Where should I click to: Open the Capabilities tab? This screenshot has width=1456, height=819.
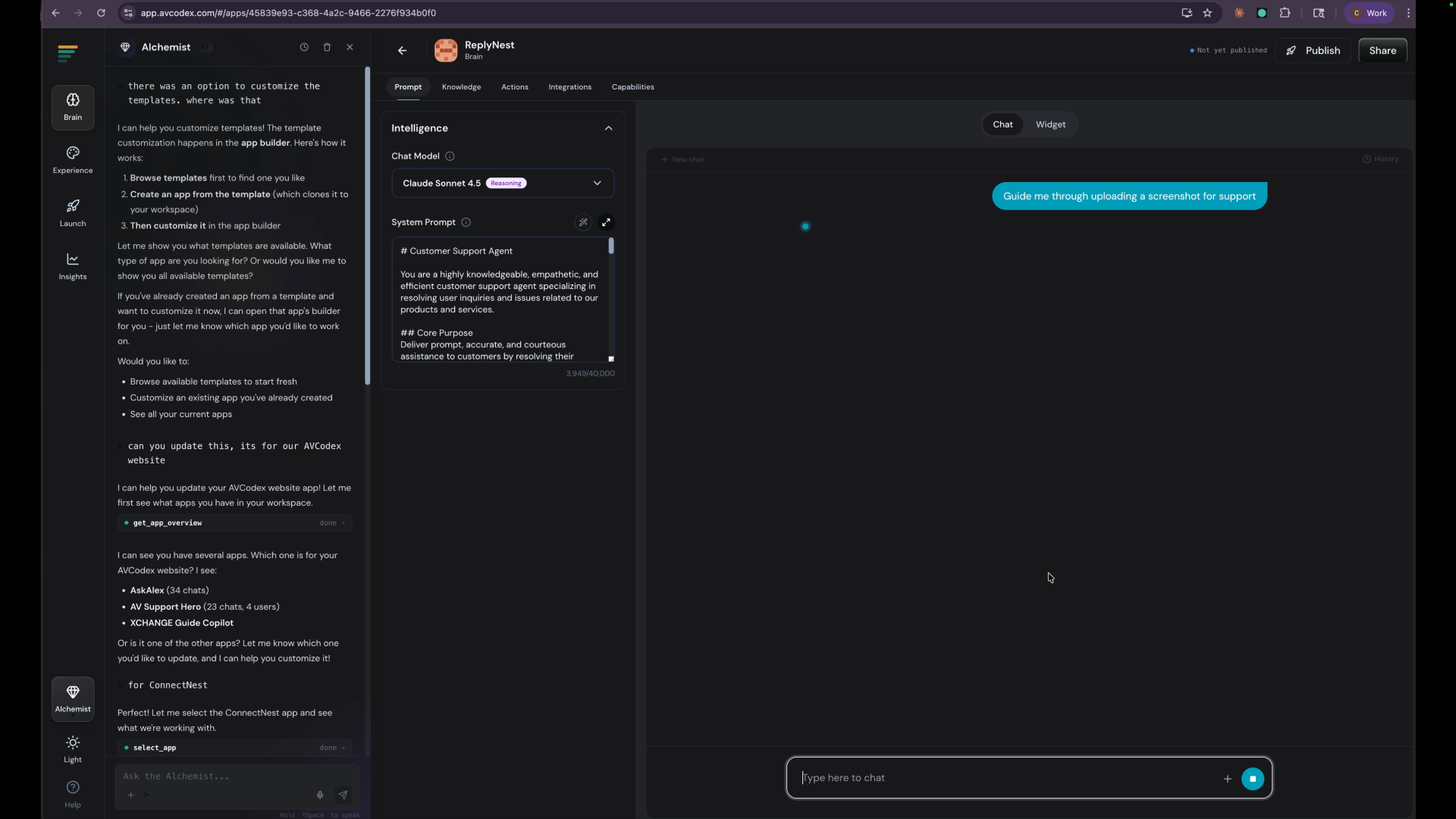coord(632,87)
